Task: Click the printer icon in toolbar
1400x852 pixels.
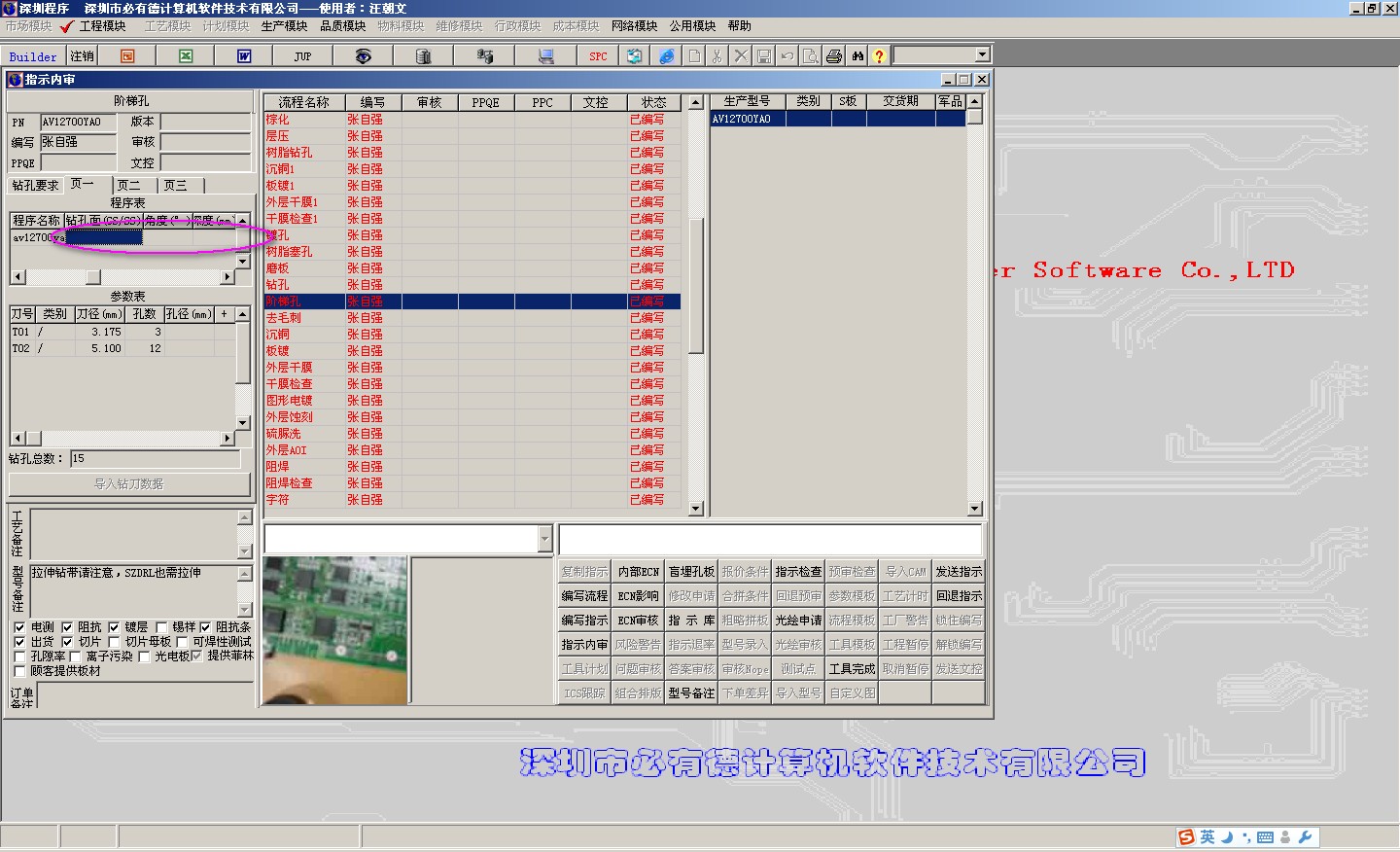Action: pos(834,56)
